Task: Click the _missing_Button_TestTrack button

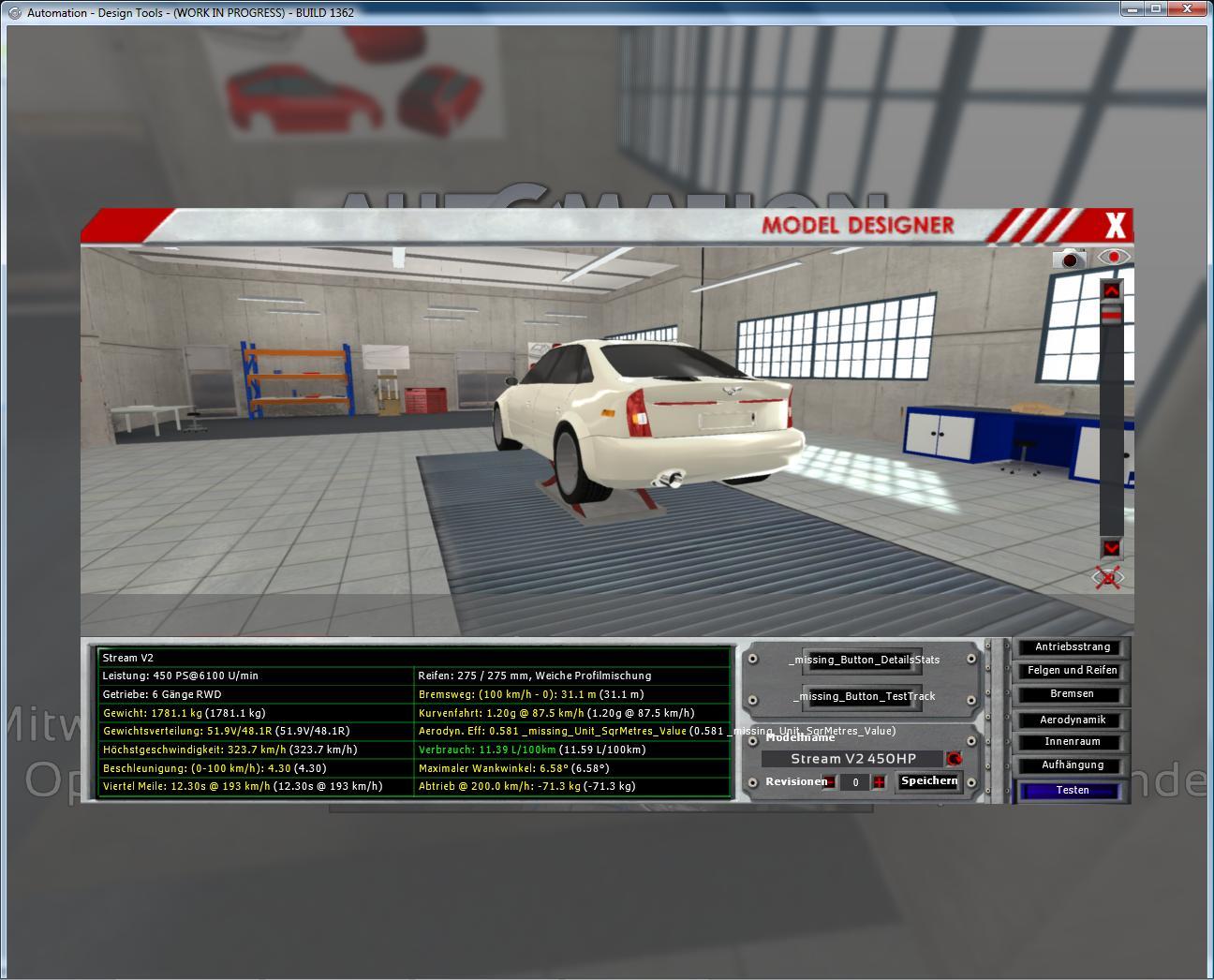Action: [x=863, y=697]
